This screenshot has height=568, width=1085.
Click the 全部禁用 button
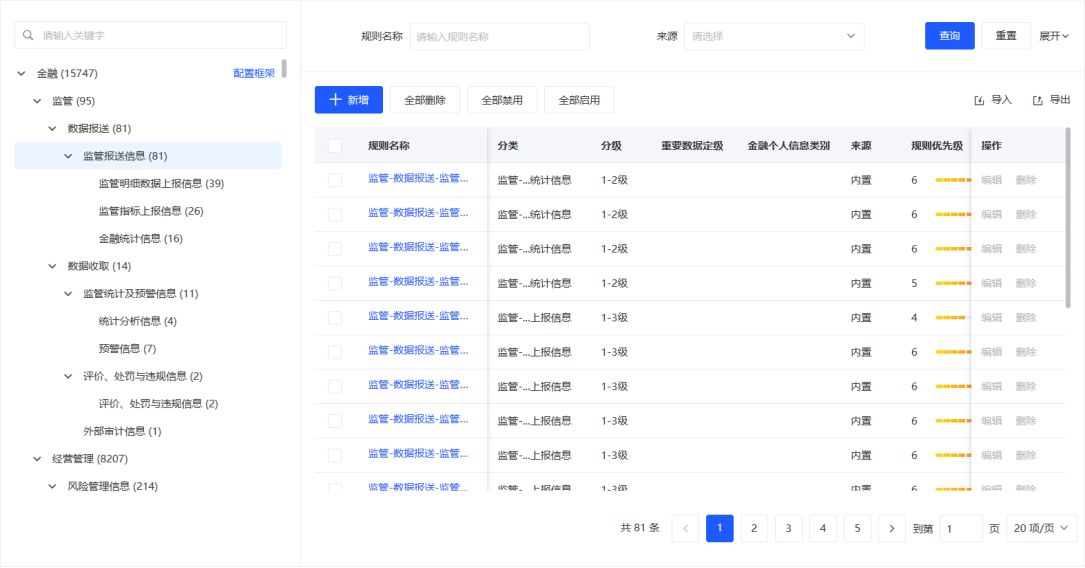pyautogui.click(x=502, y=100)
